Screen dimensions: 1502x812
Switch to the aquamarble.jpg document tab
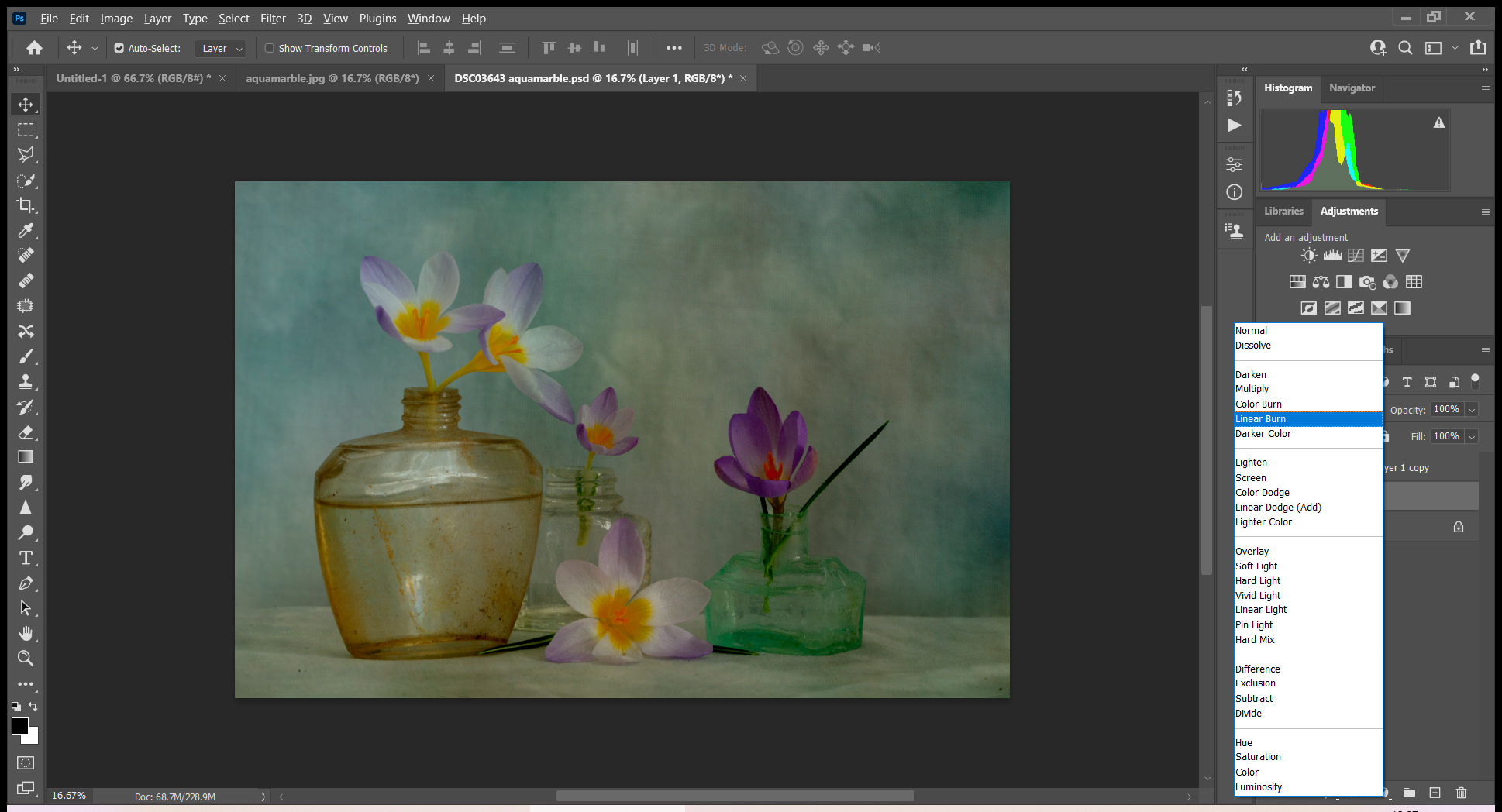[333, 77]
